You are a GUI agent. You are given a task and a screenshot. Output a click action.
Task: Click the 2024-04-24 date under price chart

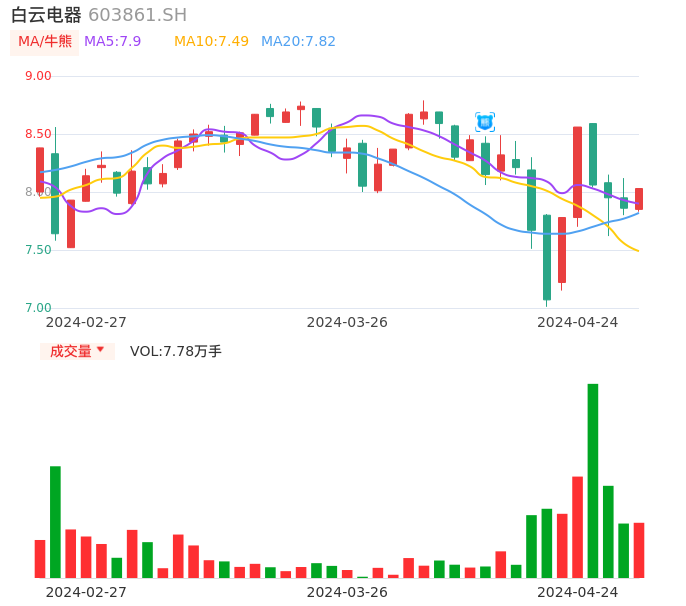click(578, 322)
